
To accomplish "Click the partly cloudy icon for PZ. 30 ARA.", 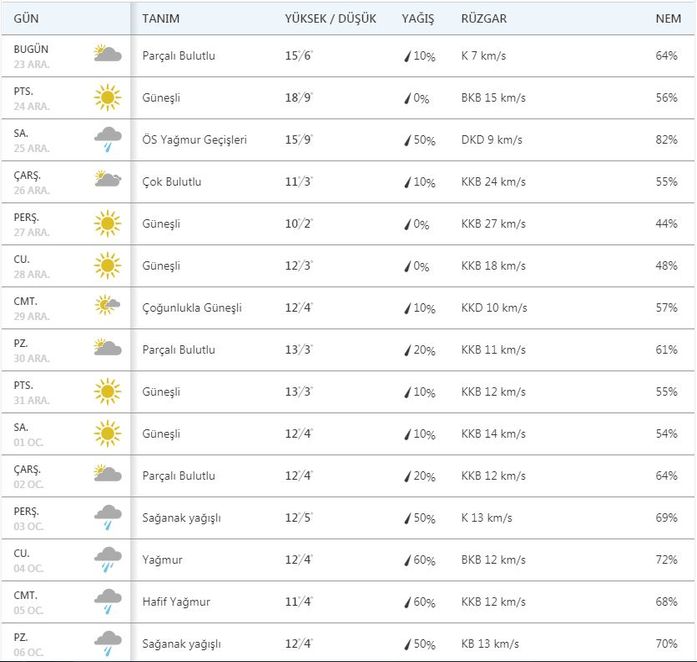I will tap(107, 348).
